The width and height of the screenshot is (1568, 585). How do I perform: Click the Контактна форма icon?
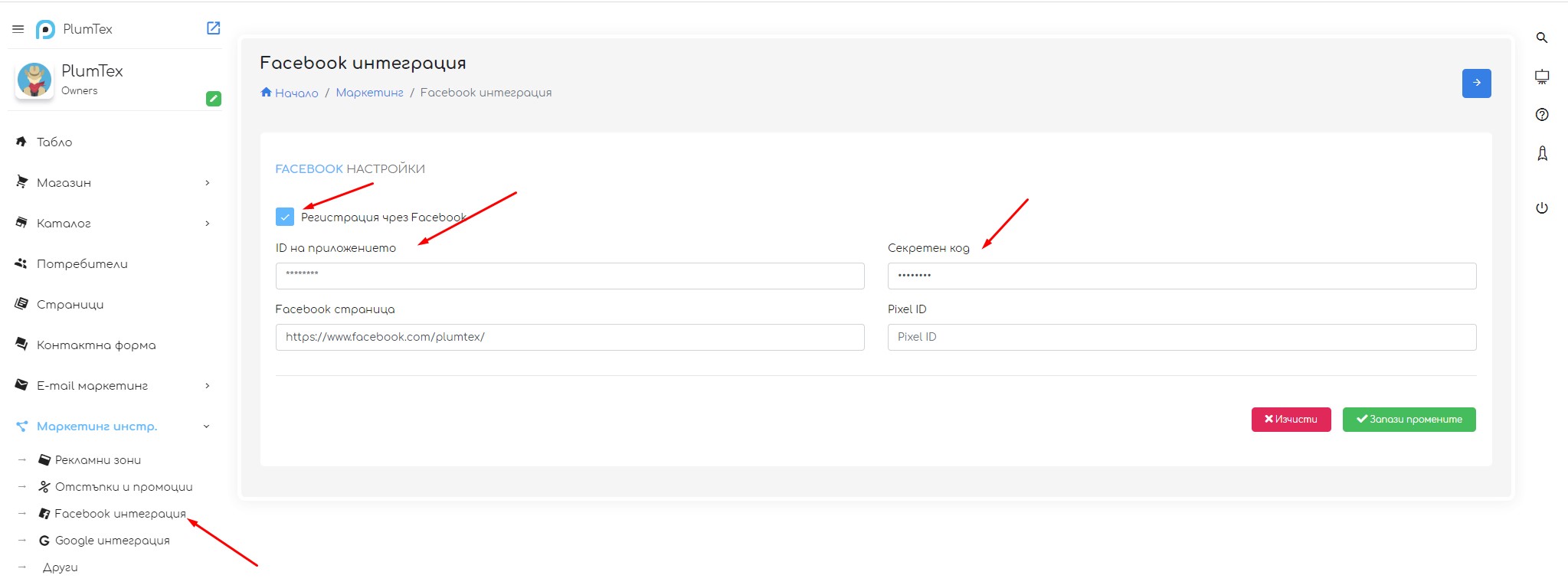pyautogui.click(x=21, y=345)
